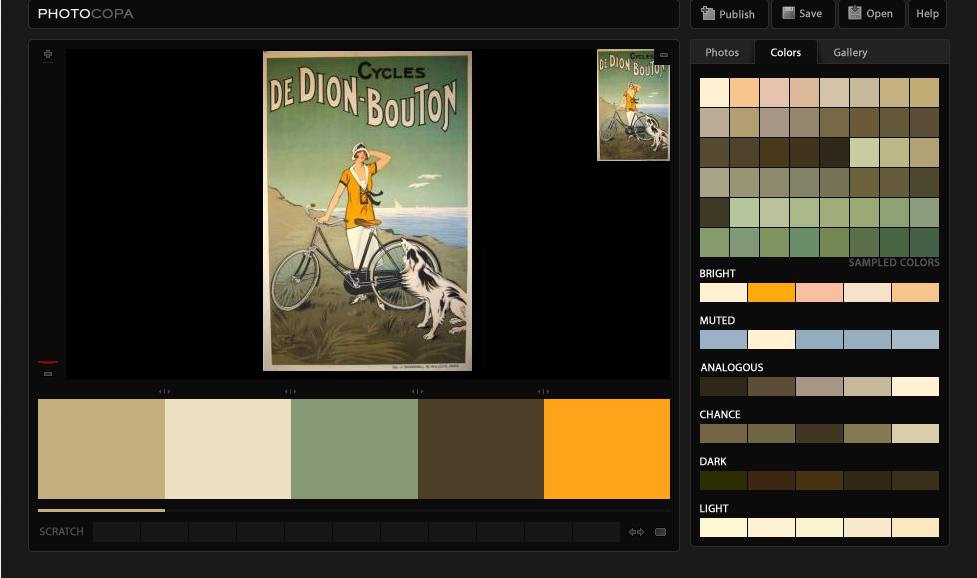Image resolution: width=977 pixels, height=578 pixels.
Task: Pick the last swatch in the bottom sampled colors row
Action: [925, 243]
